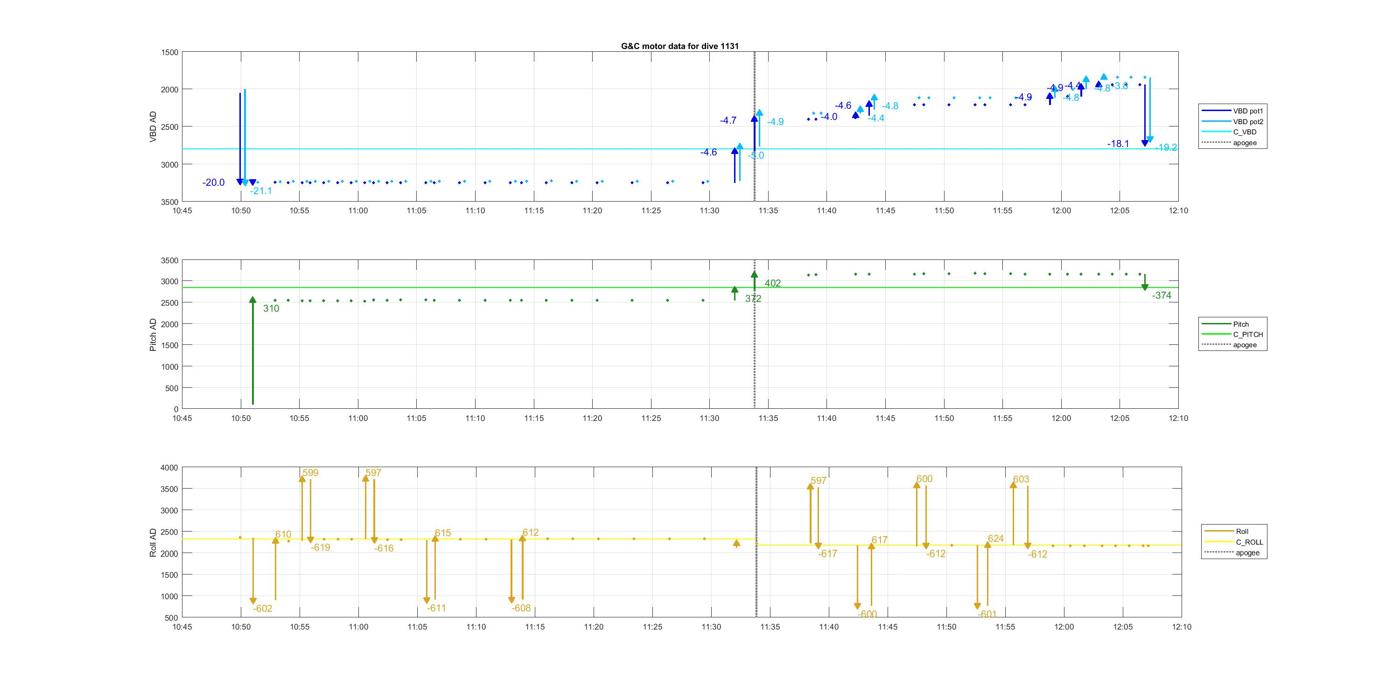Click the "310" pitch data label
The image size is (1400, 693).
coord(271,309)
